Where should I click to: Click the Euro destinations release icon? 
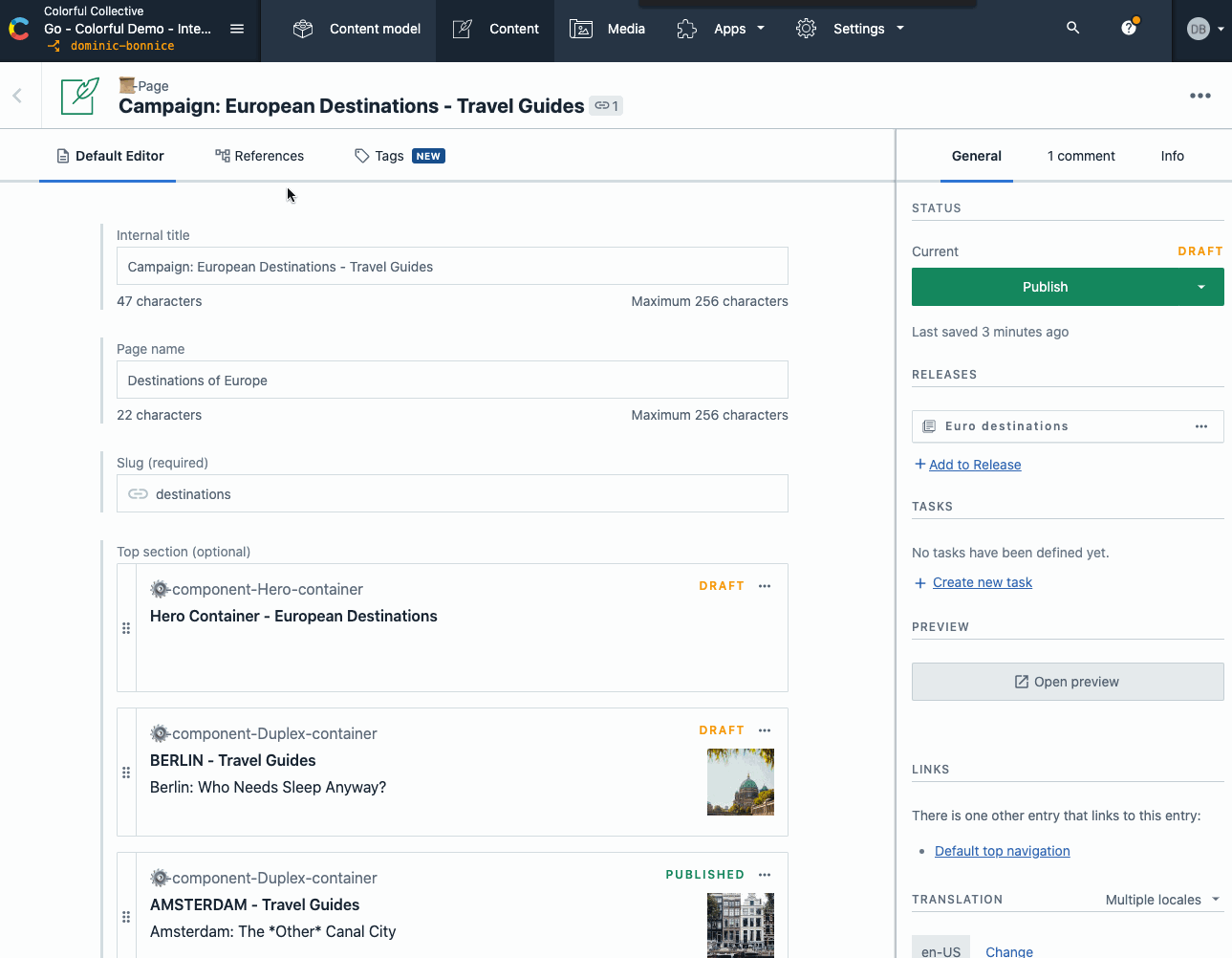pos(929,426)
